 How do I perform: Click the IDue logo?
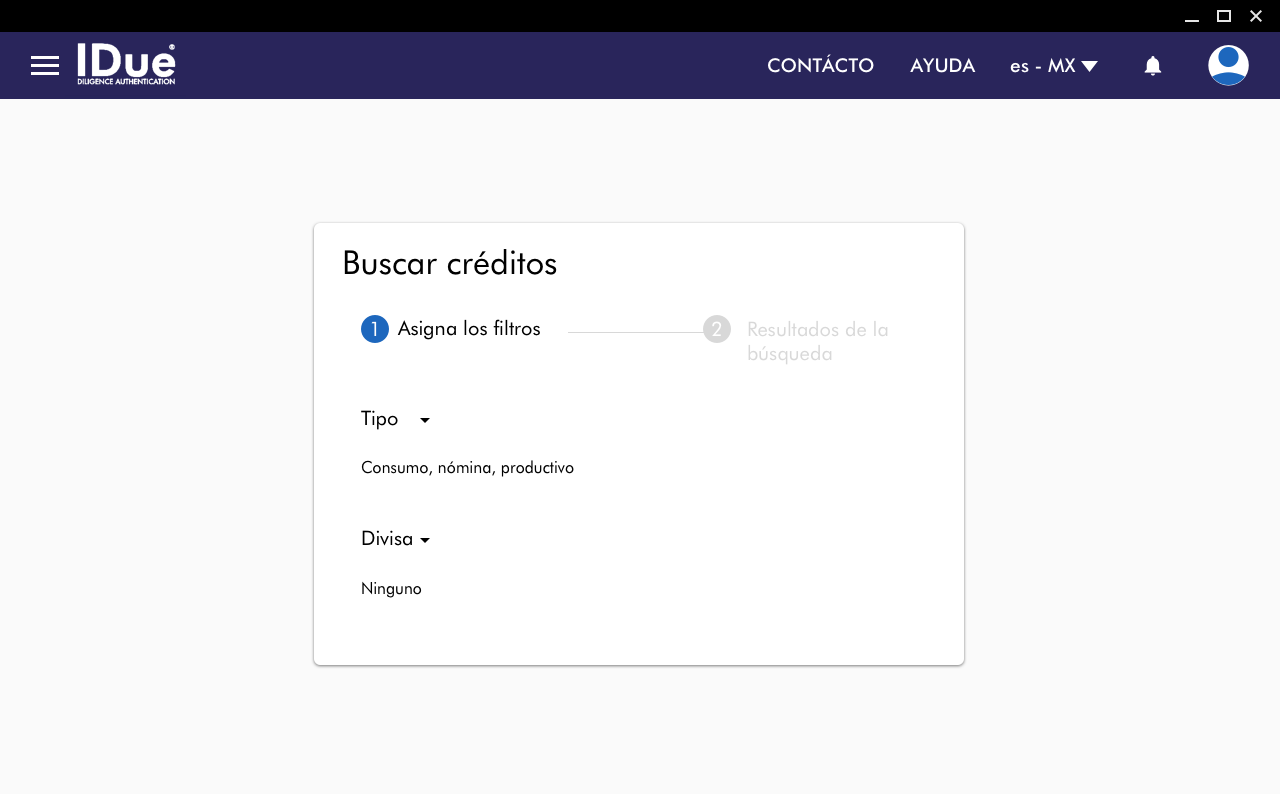[x=126, y=65]
